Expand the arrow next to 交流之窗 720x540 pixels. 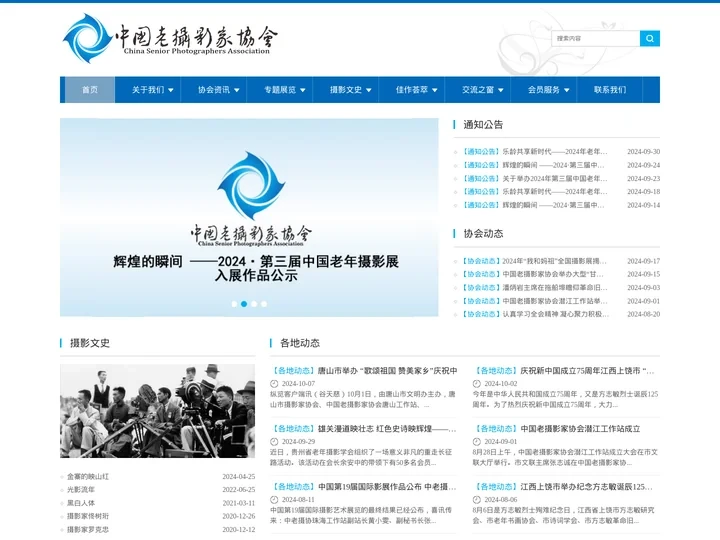coord(501,90)
